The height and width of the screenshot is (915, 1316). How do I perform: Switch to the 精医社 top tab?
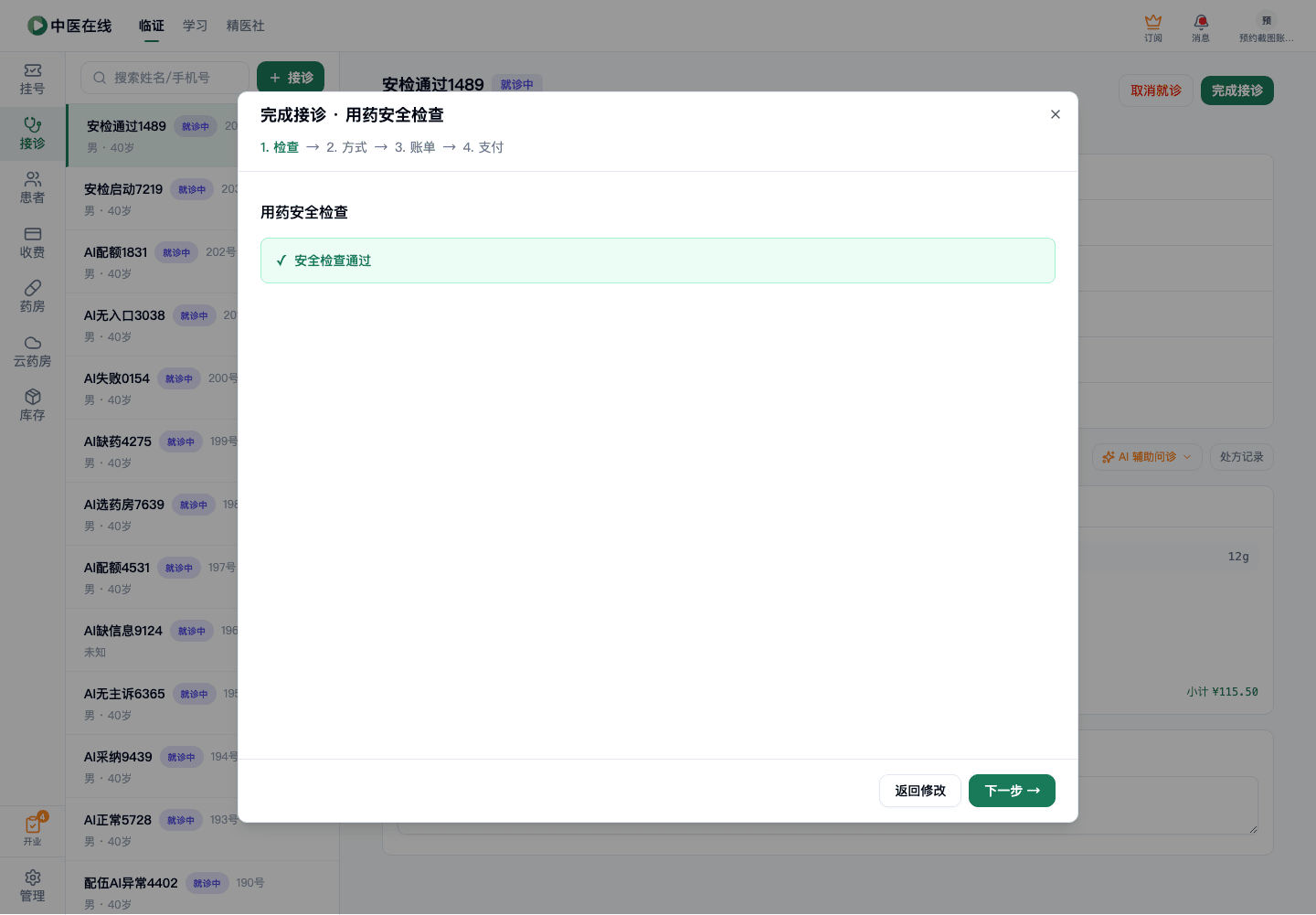(x=246, y=26)
